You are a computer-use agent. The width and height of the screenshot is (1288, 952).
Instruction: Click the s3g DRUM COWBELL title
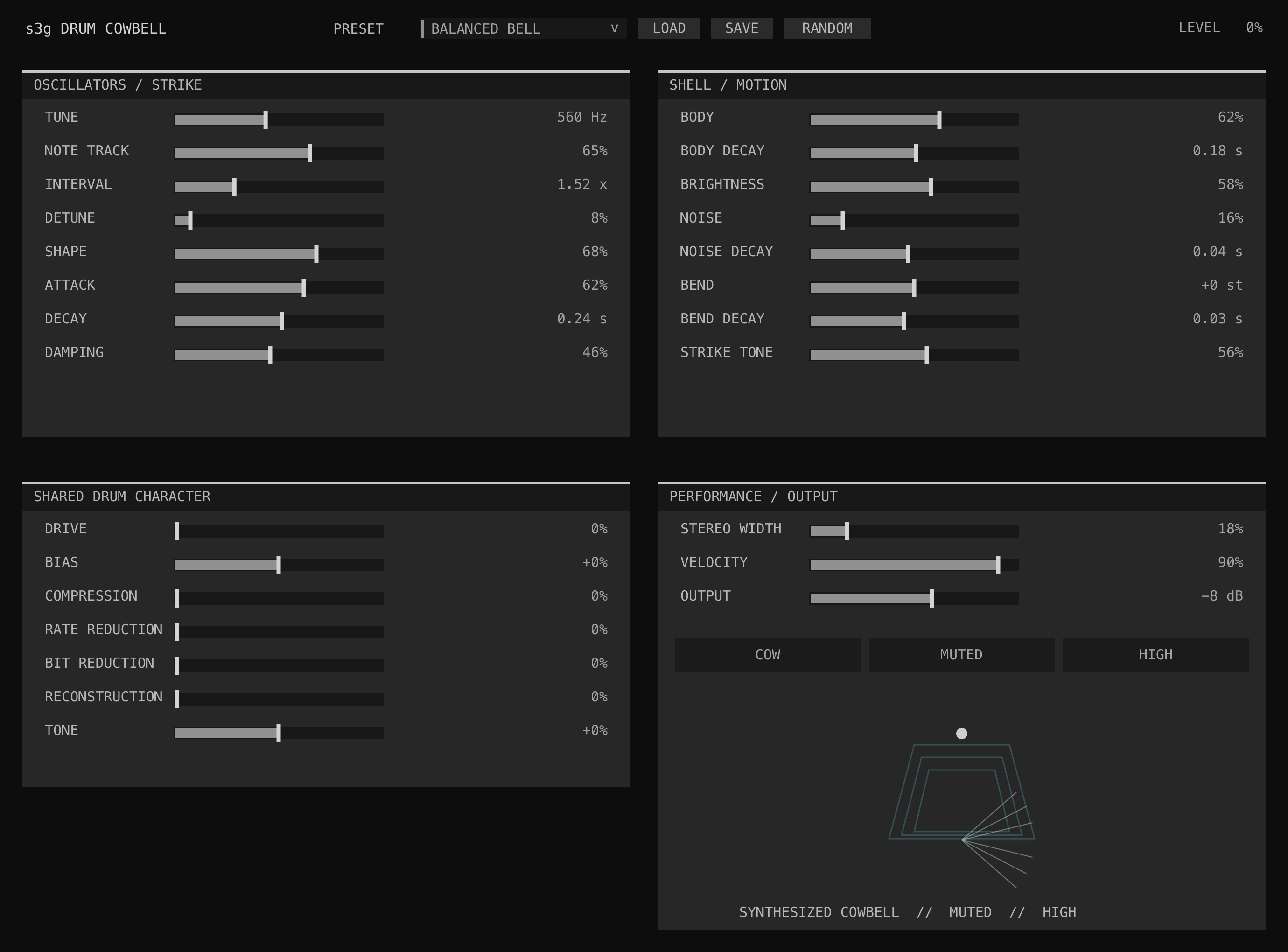[96, 28]
